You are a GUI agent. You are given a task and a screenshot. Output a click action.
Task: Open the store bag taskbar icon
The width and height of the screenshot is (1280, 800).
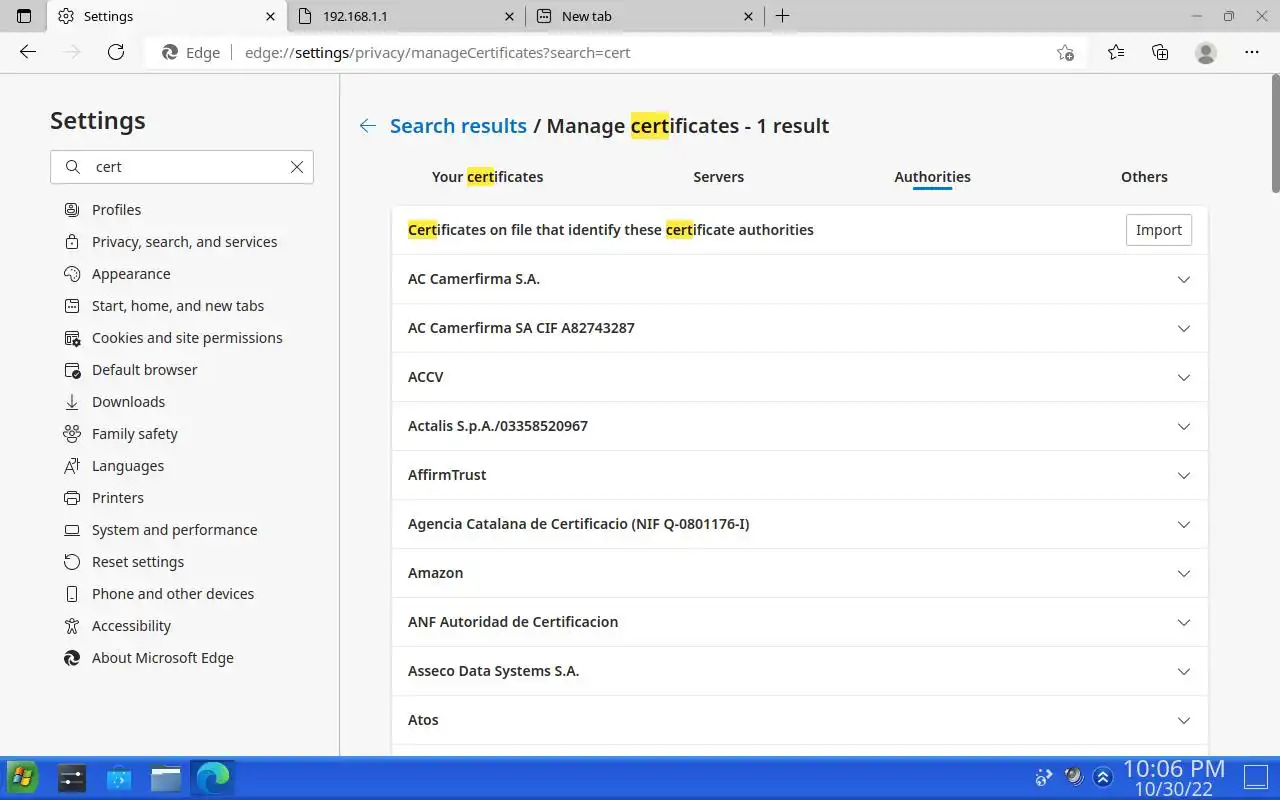click(119, 777)
